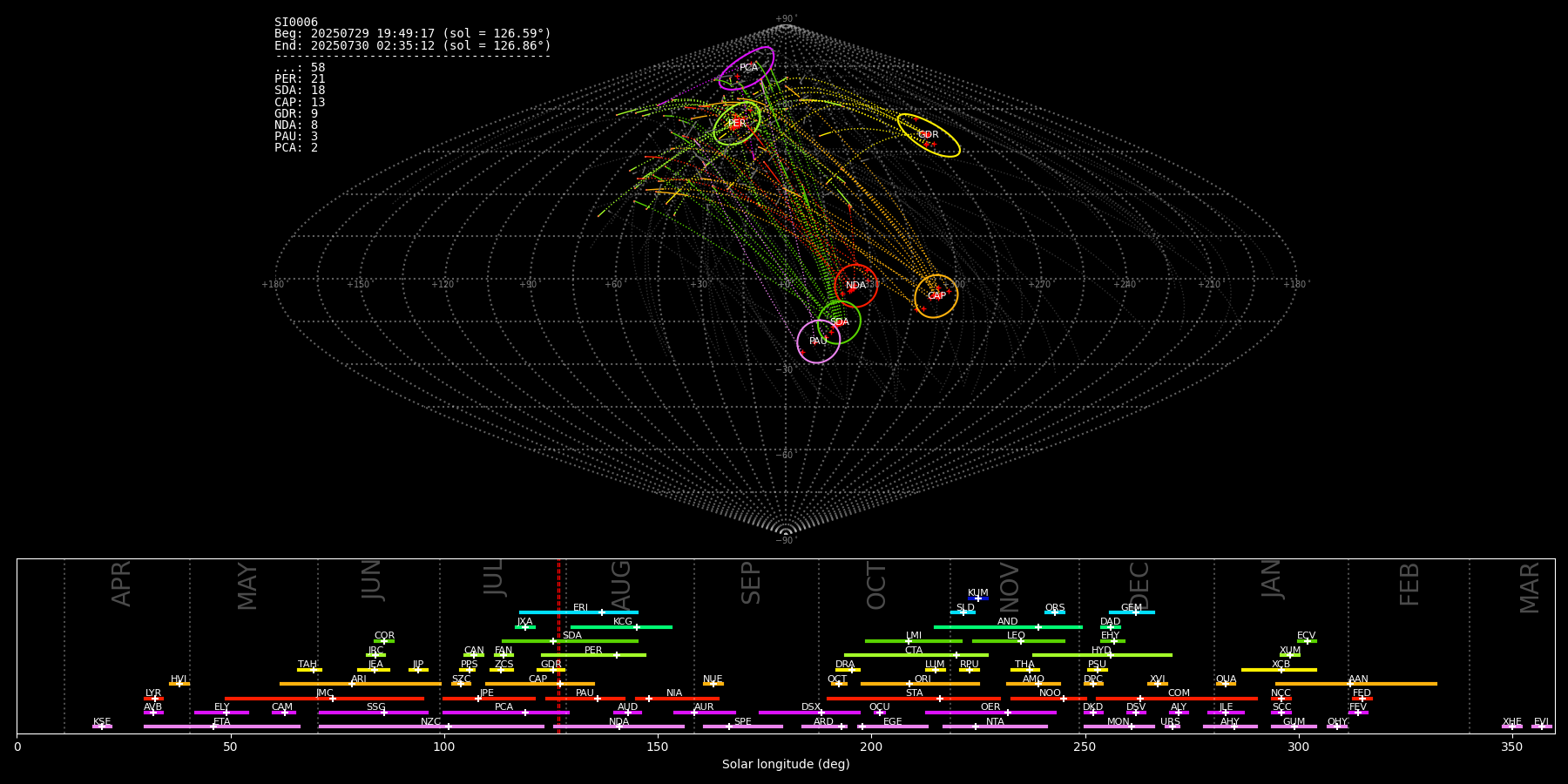1568x784 pixels.
Task: Click the SSG purple shower bar
Action: tap(373, 713)
